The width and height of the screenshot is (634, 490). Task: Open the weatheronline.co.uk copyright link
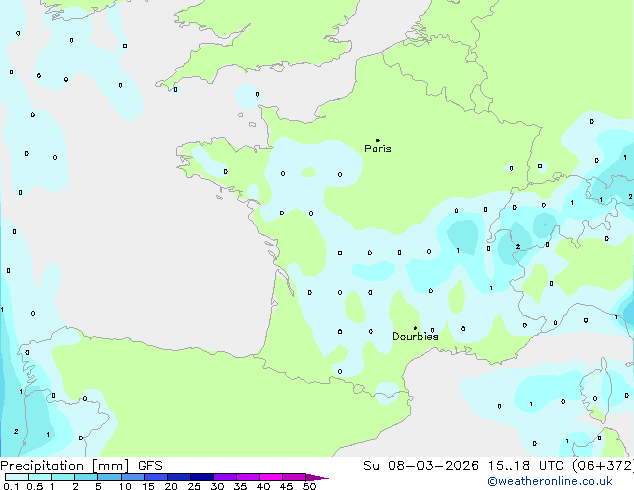tap(550, 481)
